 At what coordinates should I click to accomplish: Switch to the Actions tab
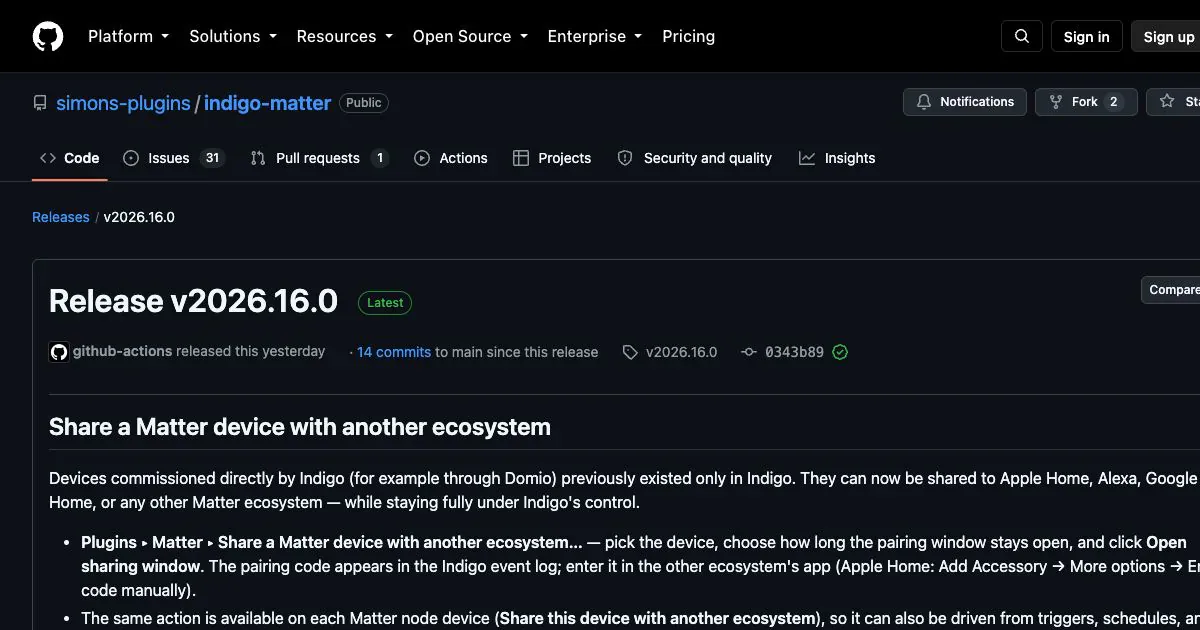[451, 158]
